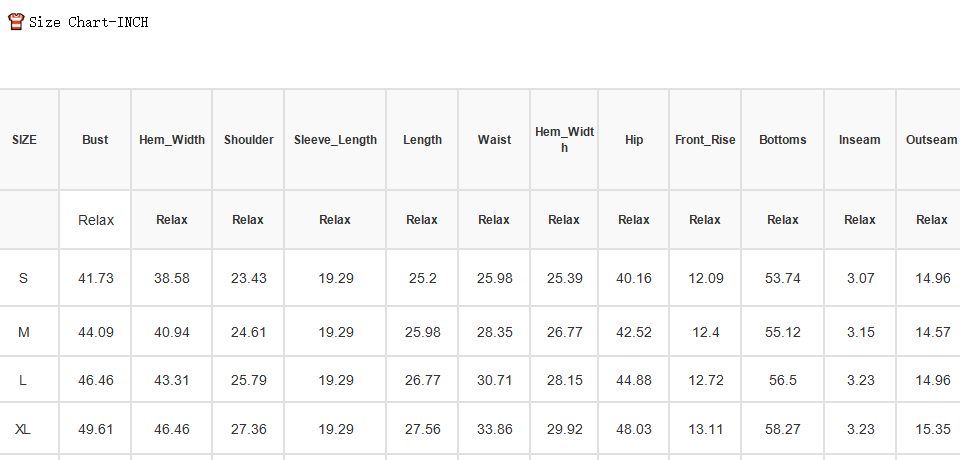The image size is (960, 460).
Task: Select Waist value 30.71 for size L
Action: click(x=494, y=380)
